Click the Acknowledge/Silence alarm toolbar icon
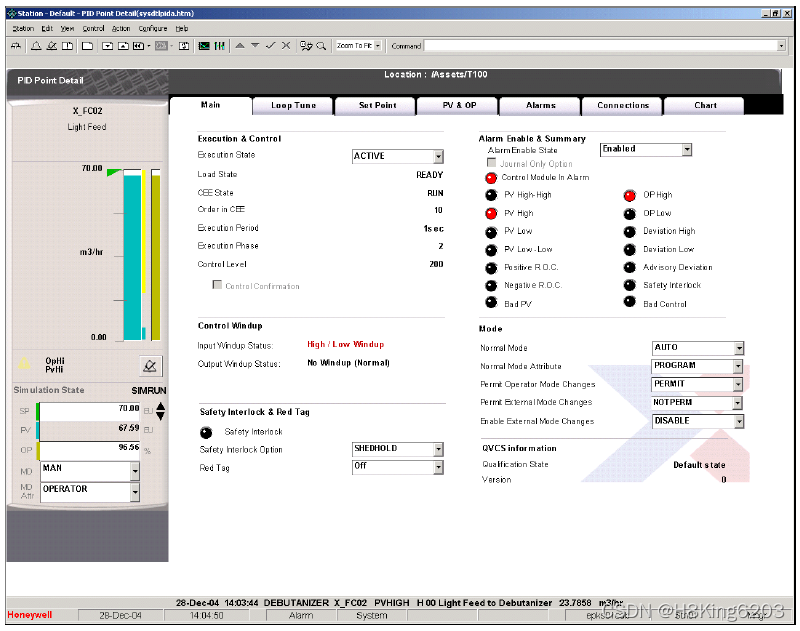The height and width of the screenshot is (631, 800). point(52,46)
